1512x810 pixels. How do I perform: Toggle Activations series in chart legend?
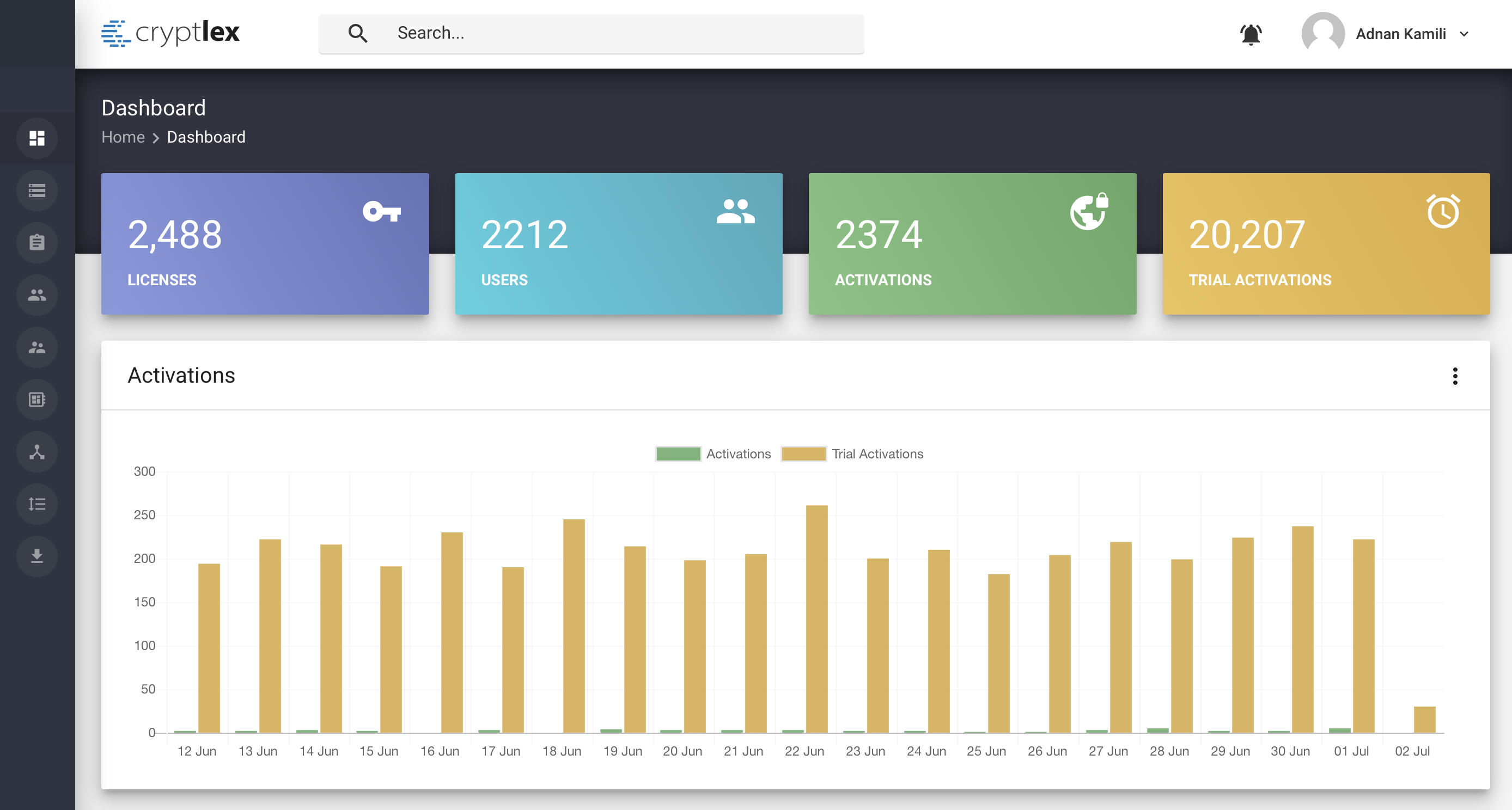coord(713,454)
